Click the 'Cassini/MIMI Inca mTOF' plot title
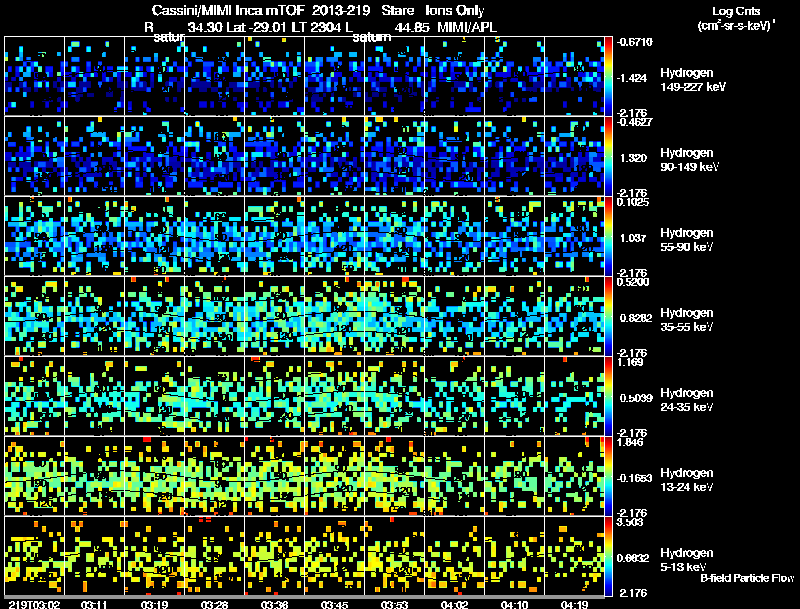This screenshot has height=609, width=800. (228, 10)
